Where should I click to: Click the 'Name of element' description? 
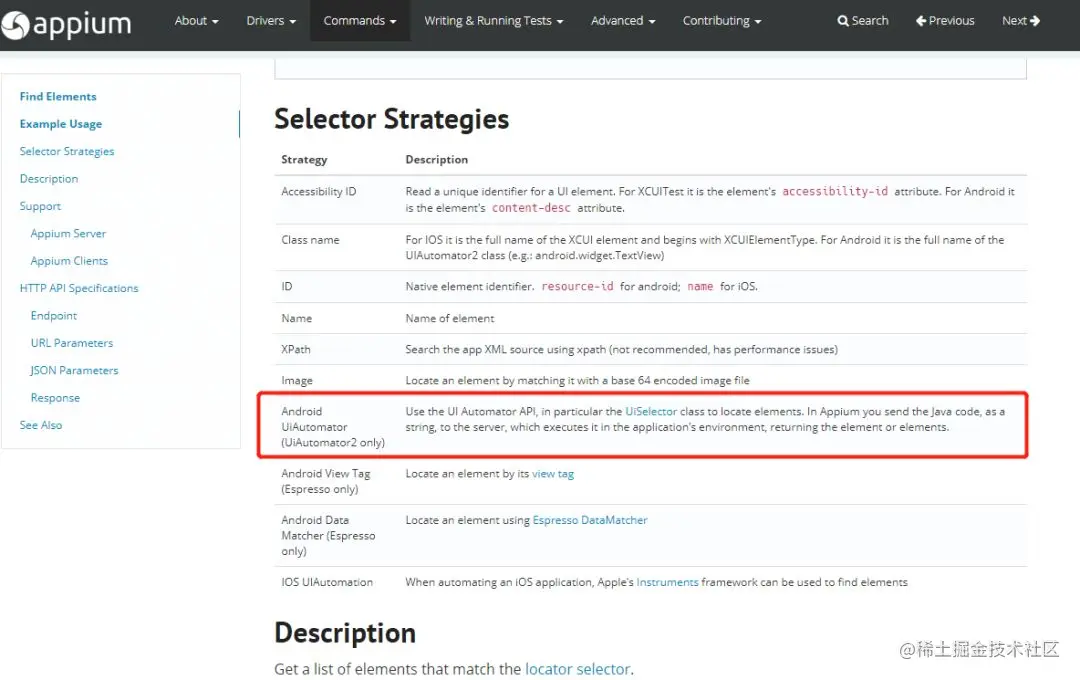(450, 318)
